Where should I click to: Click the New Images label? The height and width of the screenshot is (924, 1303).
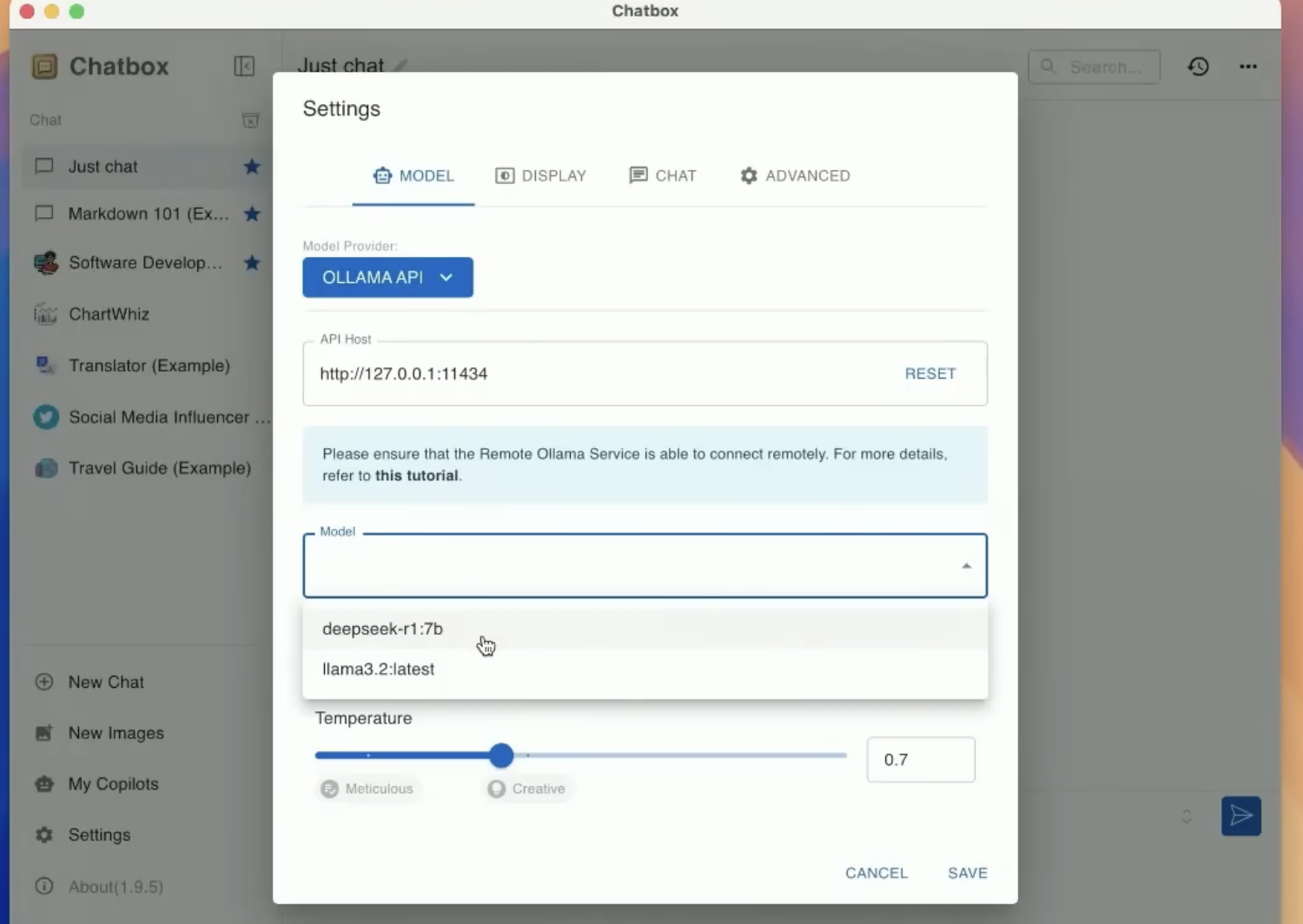[116, 733]
